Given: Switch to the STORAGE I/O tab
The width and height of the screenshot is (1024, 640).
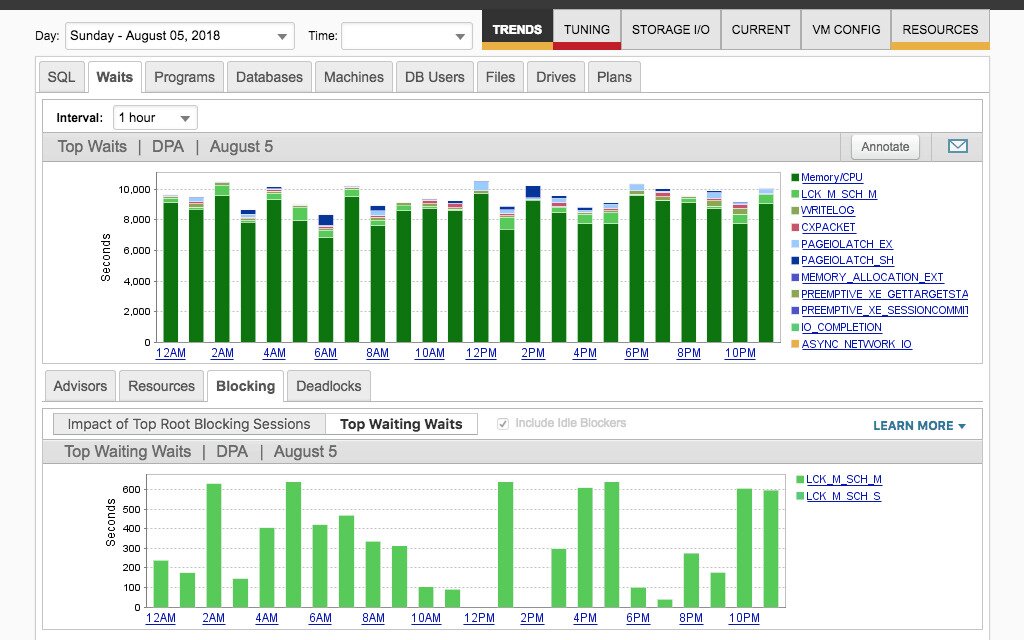Looking at the screenshot, I should pyautogui.click(x=671, y=29).
